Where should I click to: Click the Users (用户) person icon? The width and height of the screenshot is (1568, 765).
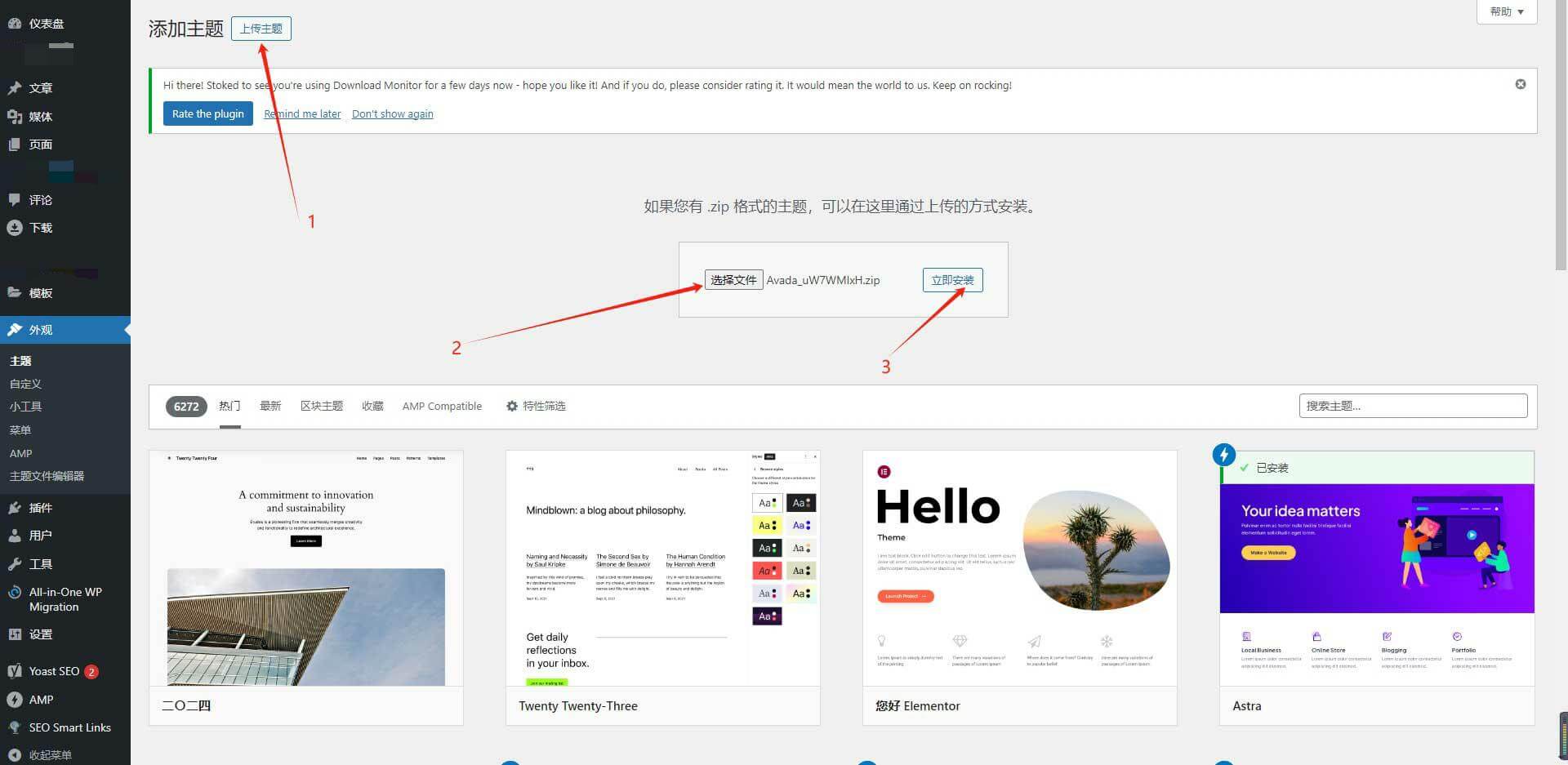coord(15,536)
